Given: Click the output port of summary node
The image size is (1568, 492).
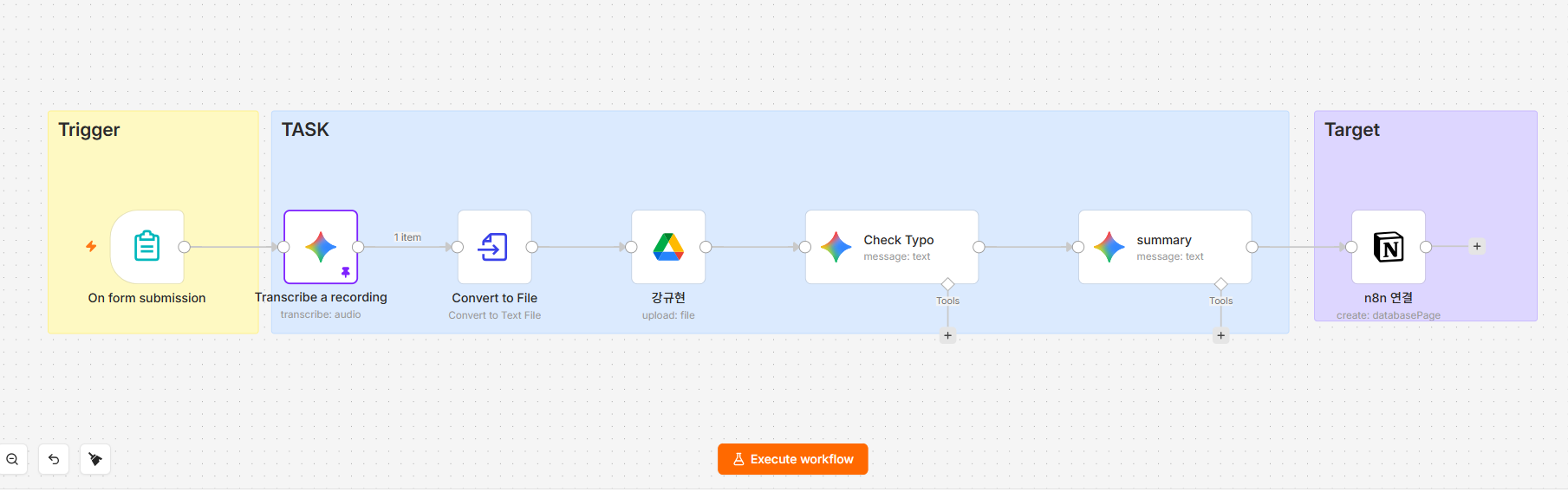Looking at the screenshot, I should (1252, 247).
